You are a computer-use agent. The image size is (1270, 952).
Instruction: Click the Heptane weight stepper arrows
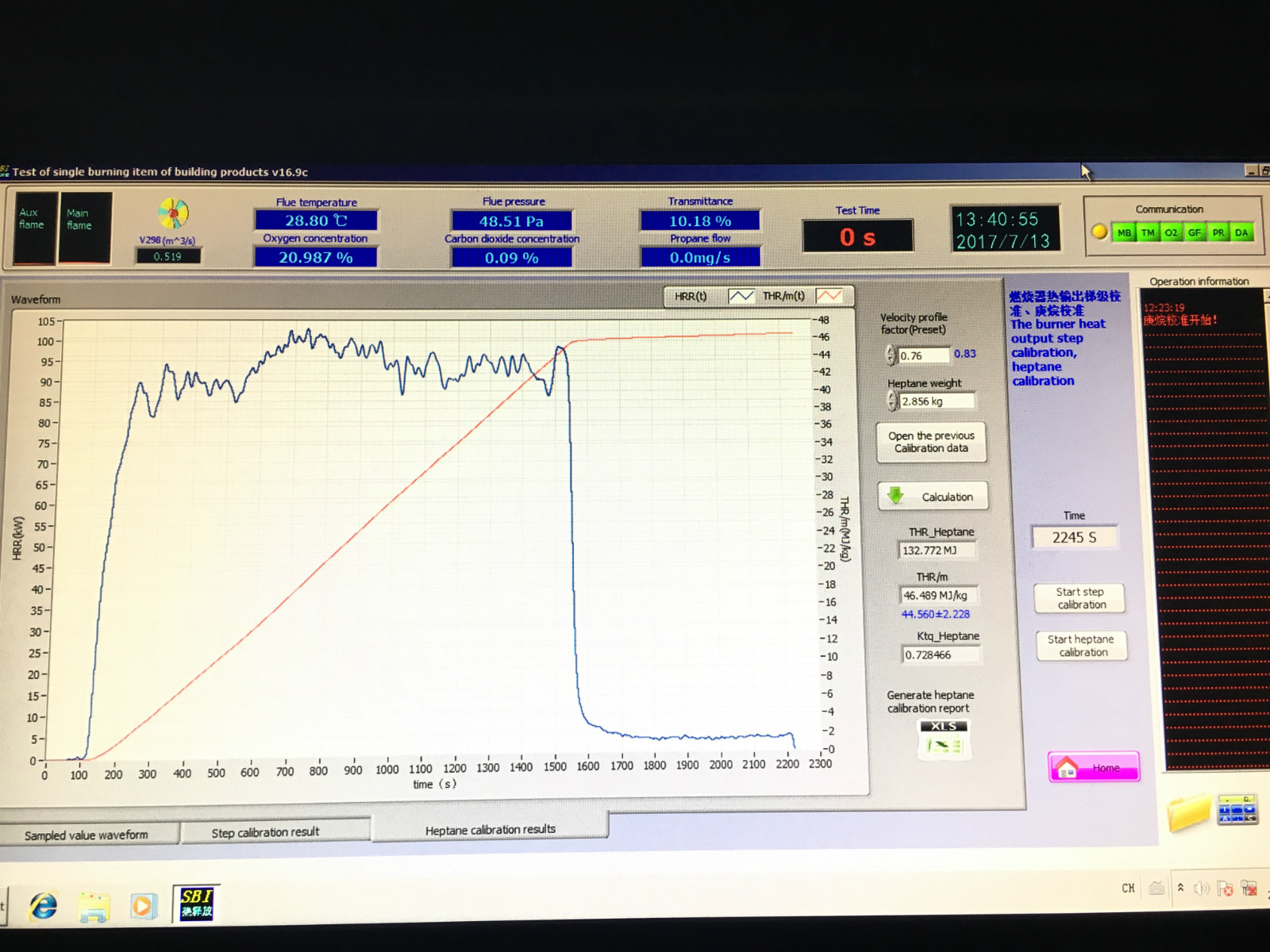tap(892, 401)
